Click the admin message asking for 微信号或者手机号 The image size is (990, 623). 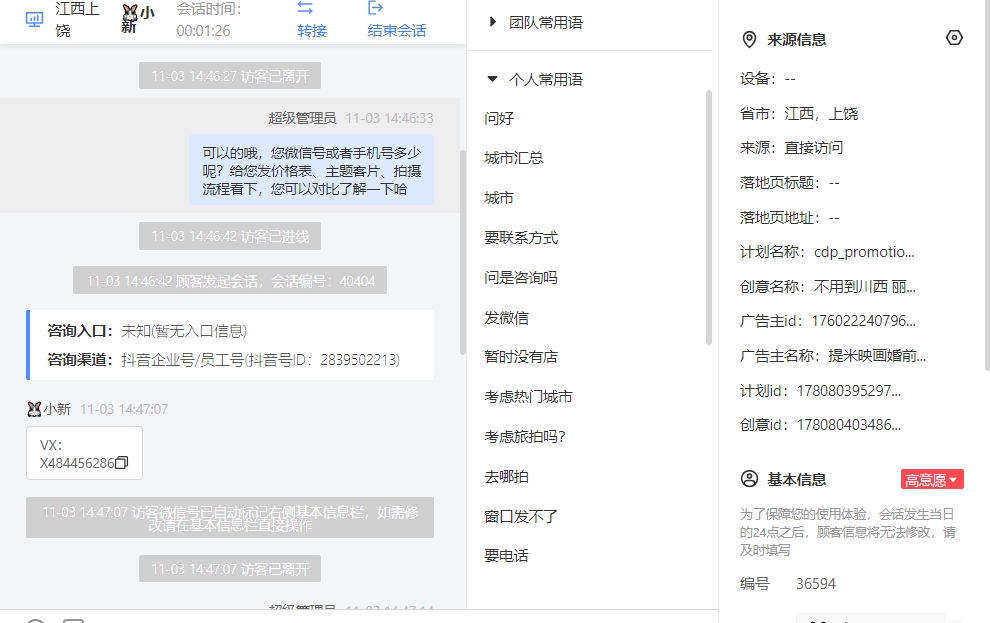[x=311, y=170]
